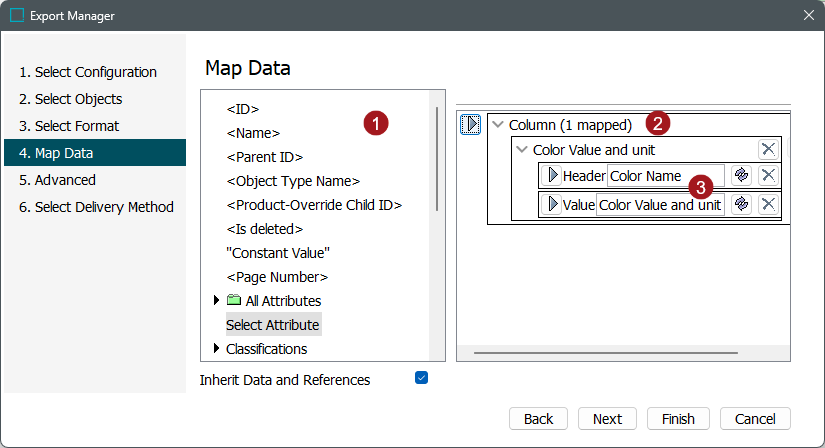The width and height of the screenshot is (825, 448).
Task: Click the Finish button
Action: tap(678, 419)
